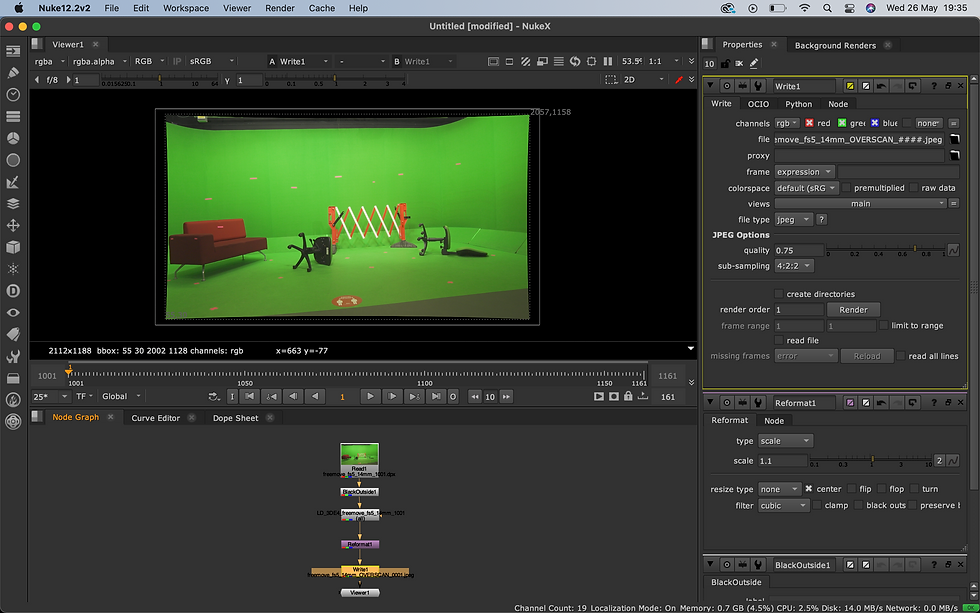The height and width of the screenshot is (613, 980).
Task: Open the Viewer sRGB display dropdown
Action: pos(212,61)
